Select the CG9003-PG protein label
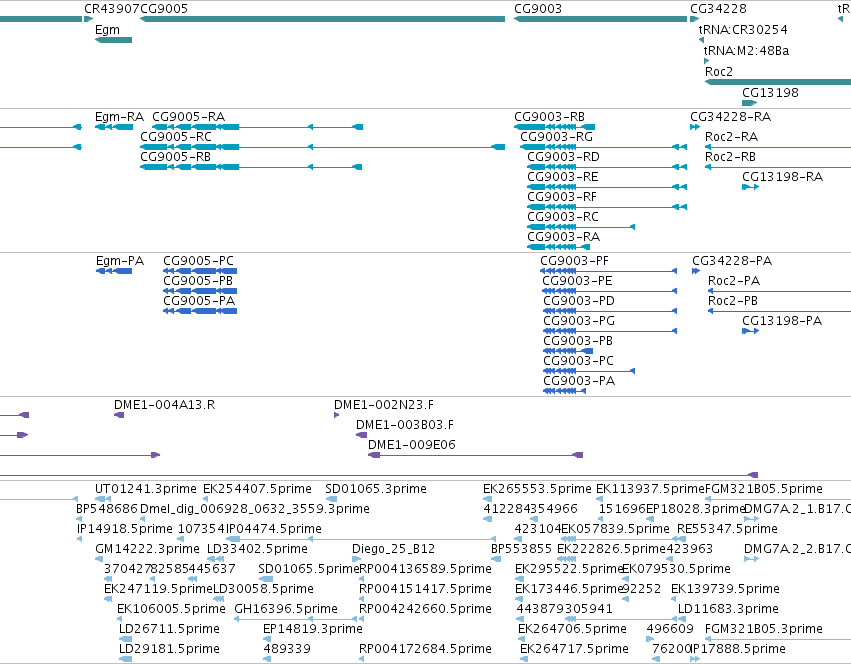This screenshot has width=851, height=664. click(x=579, y=321)
